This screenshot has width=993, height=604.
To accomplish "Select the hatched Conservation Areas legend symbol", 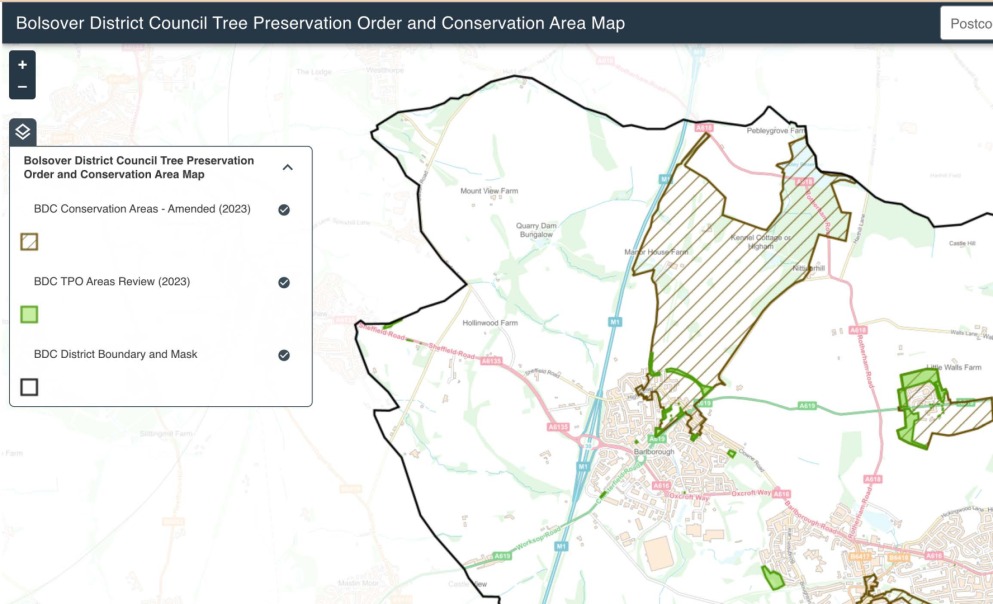I will [29, 241].
